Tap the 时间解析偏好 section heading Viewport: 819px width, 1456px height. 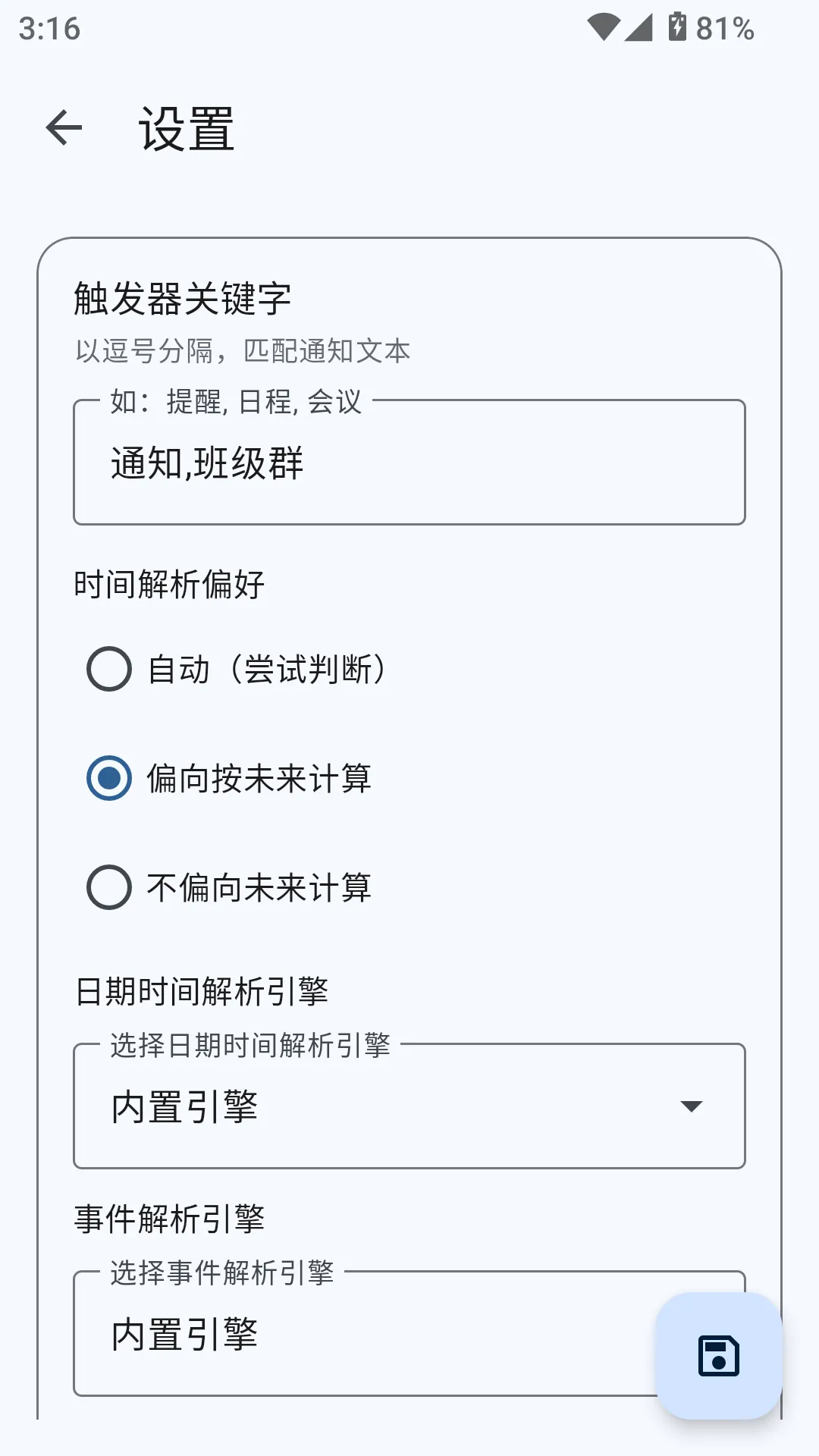(x=169, y=585)
